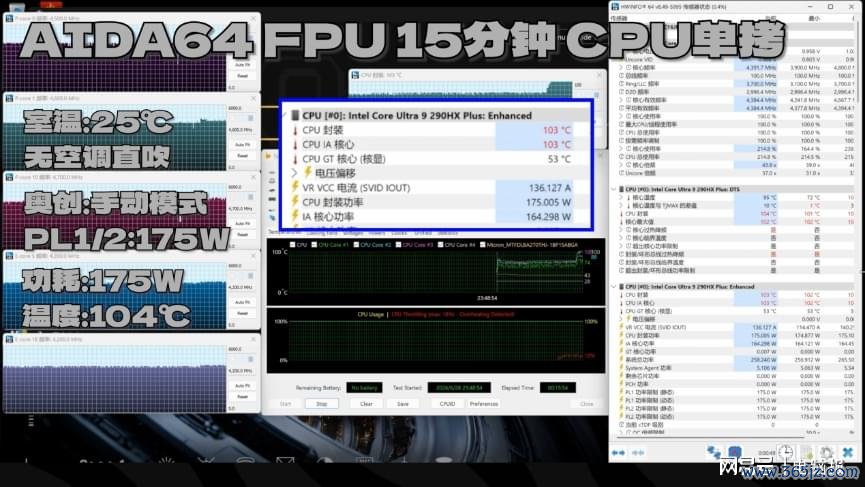Click the Close button in AIDA64 window
865x487 pixels.
coord(587,404)
